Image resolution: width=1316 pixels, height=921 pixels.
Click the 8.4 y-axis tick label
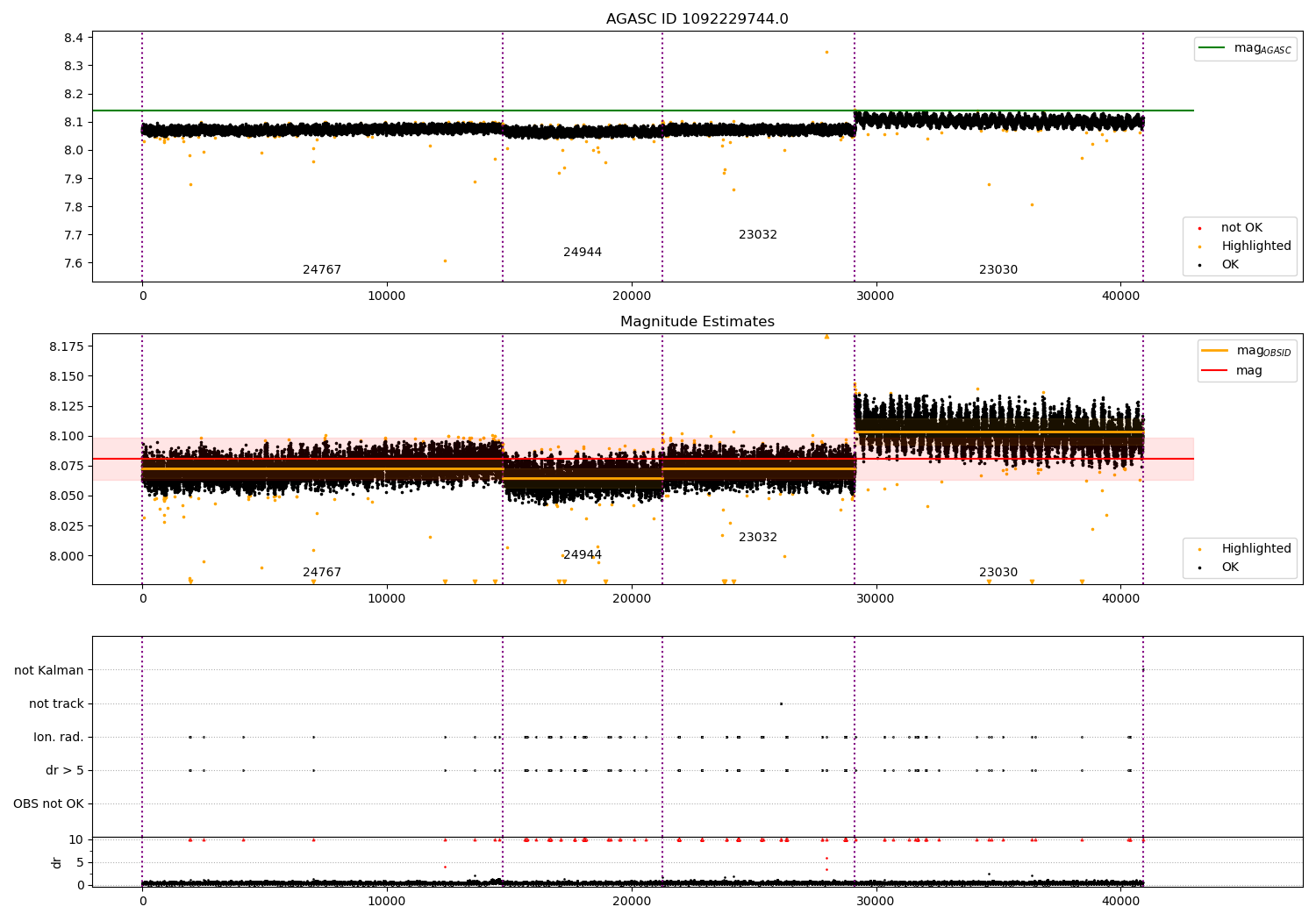coord(74,38)
